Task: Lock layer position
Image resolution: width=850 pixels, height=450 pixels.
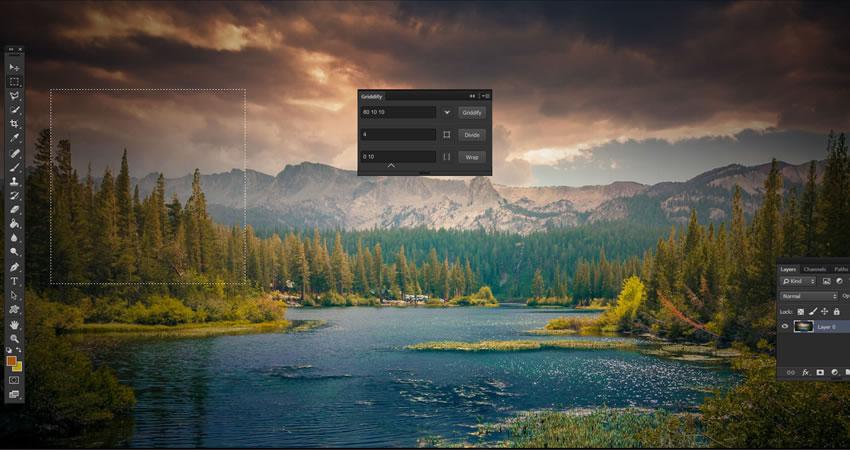Action: (825, 312)
